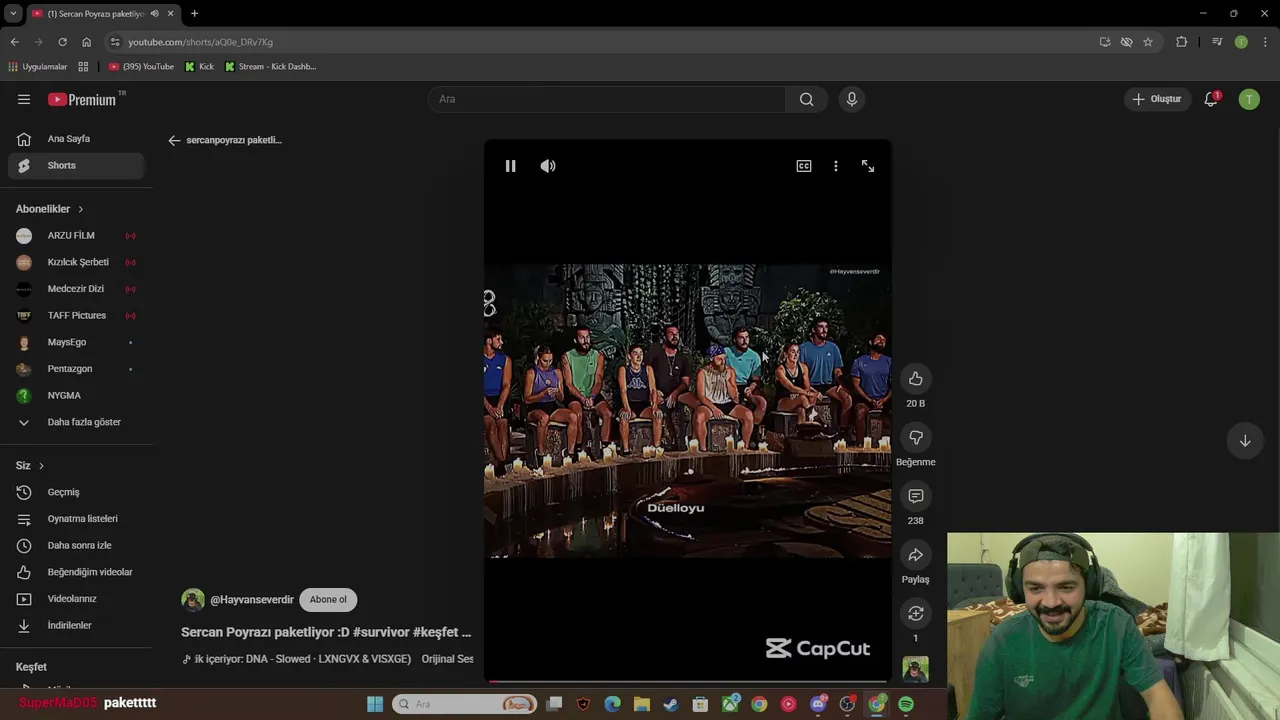The width and height of the screenshot is (1280, 720).
Task: Open a new browser tab
Action: tap(194, 13)
